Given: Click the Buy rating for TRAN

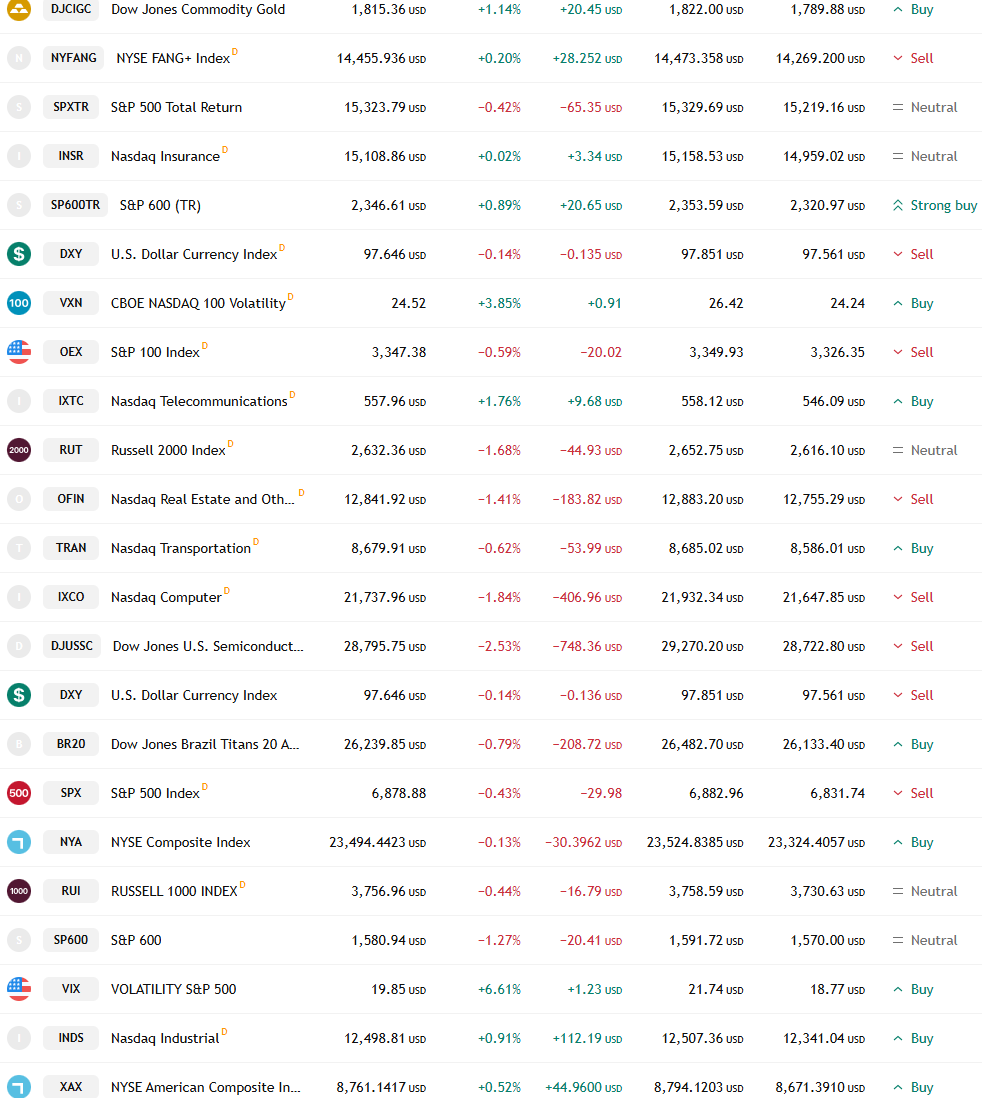Looking at the screenshot, I should 913,549.
